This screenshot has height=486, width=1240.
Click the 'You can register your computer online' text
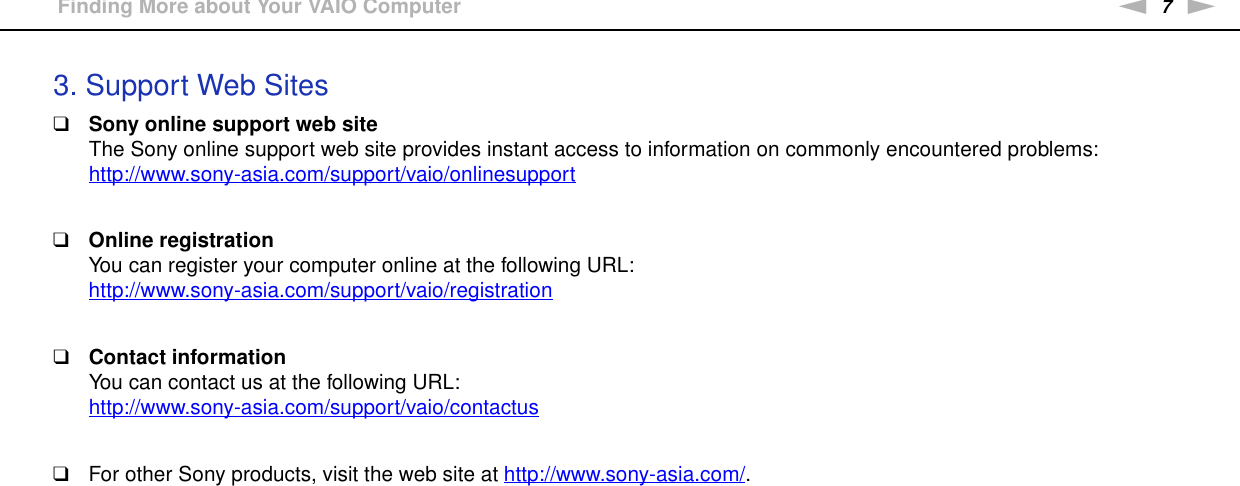[x=360, y=266]
